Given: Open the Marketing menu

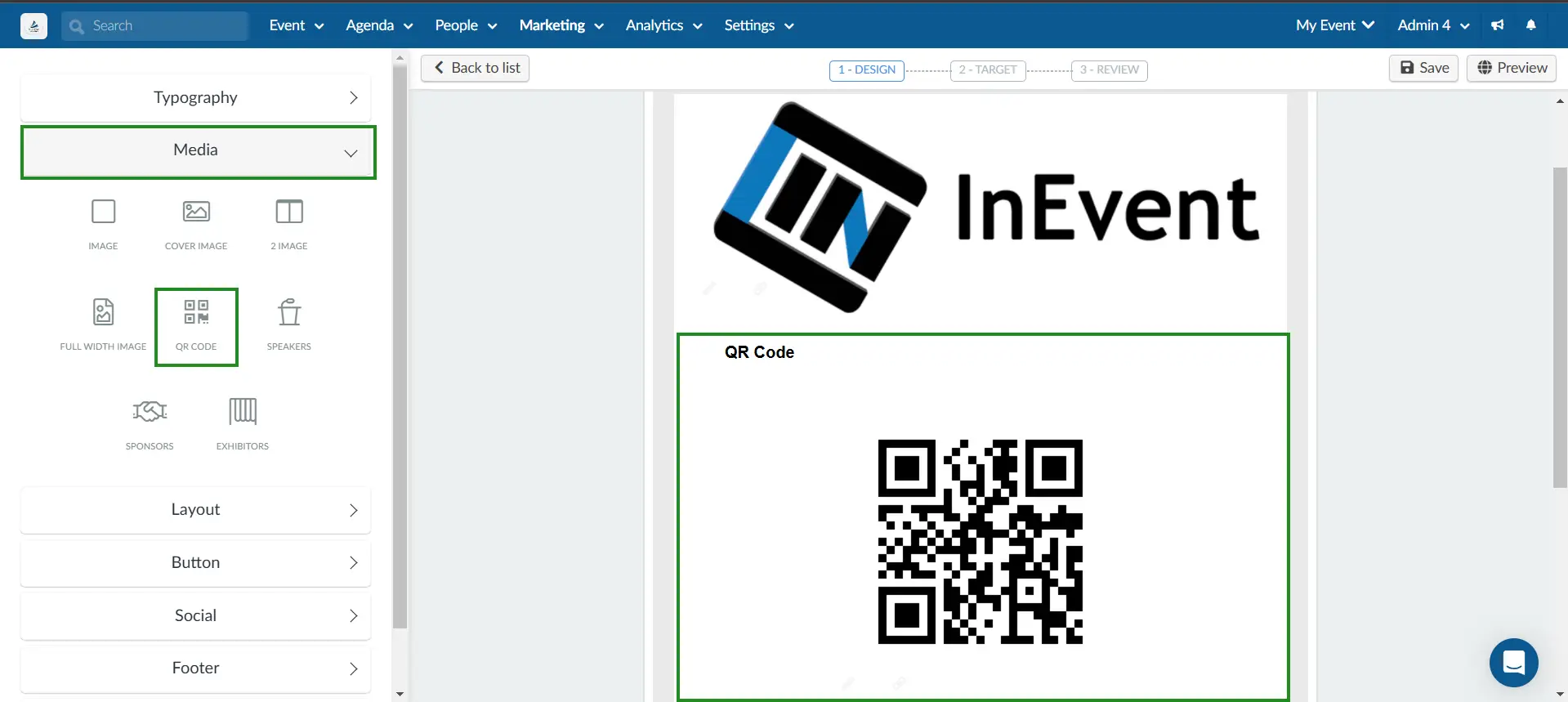Looking at the screenshot, I should coord(561,25).
